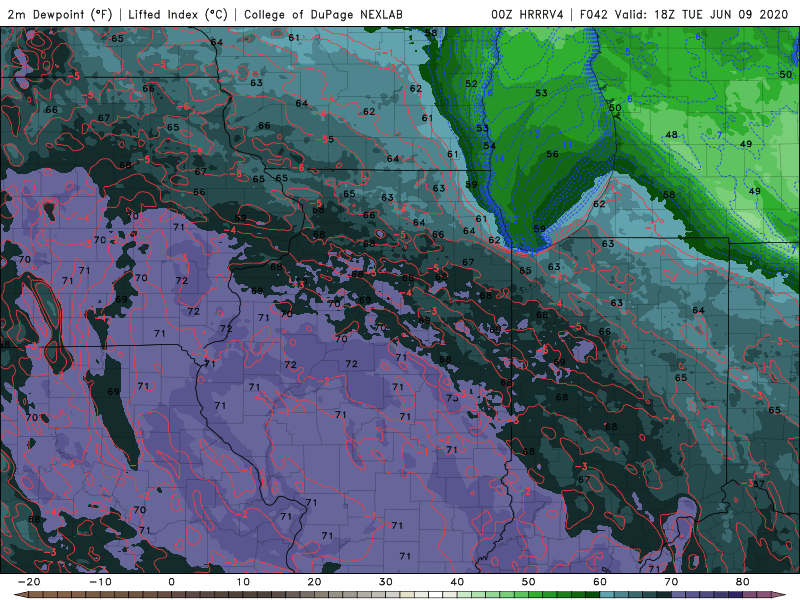Viewport: 800px width, 600px height.
Task: Click the '60' colorbar scale label
Action: [600, 582]
